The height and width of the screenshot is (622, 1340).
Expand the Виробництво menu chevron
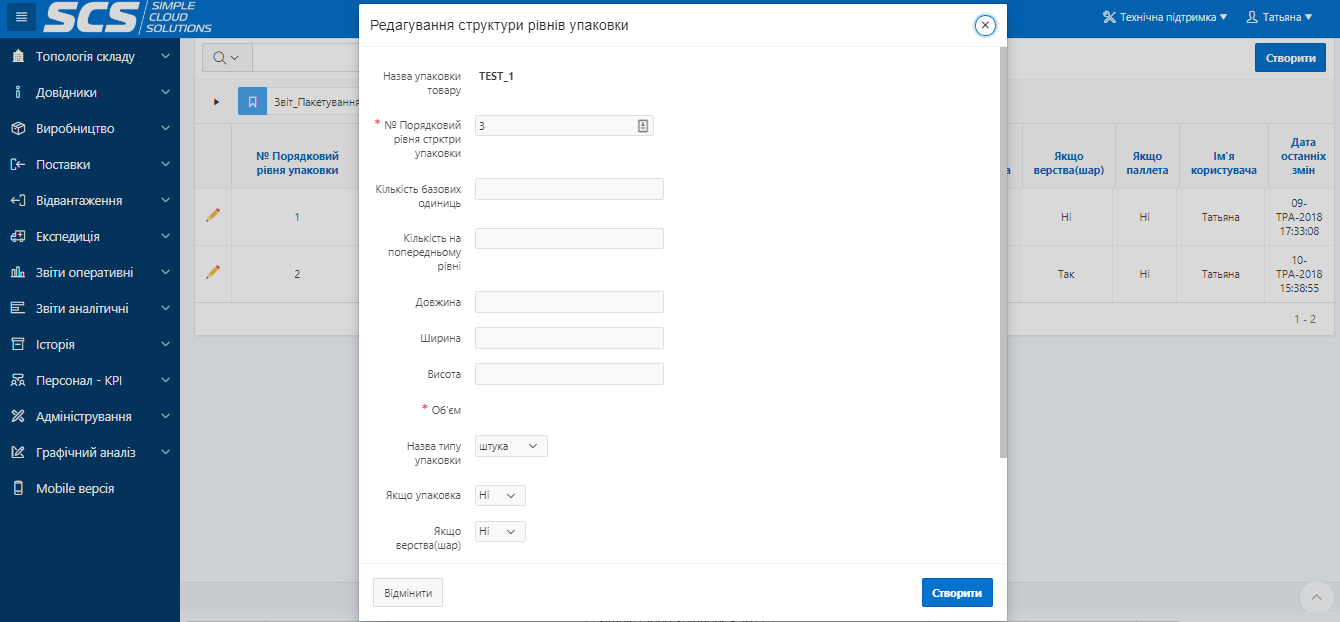[165, 129]
